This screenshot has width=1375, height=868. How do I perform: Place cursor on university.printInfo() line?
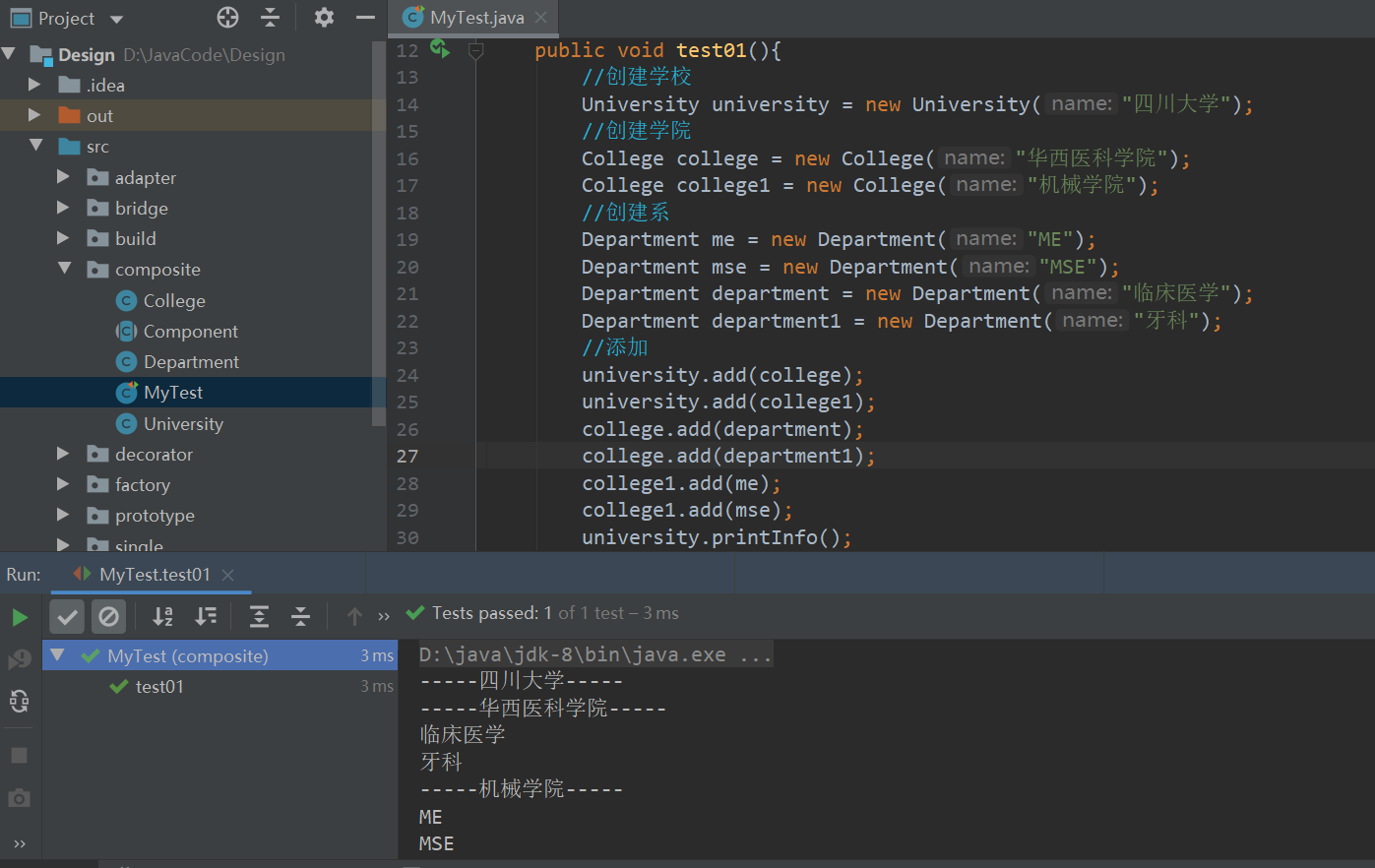point(717,537)
